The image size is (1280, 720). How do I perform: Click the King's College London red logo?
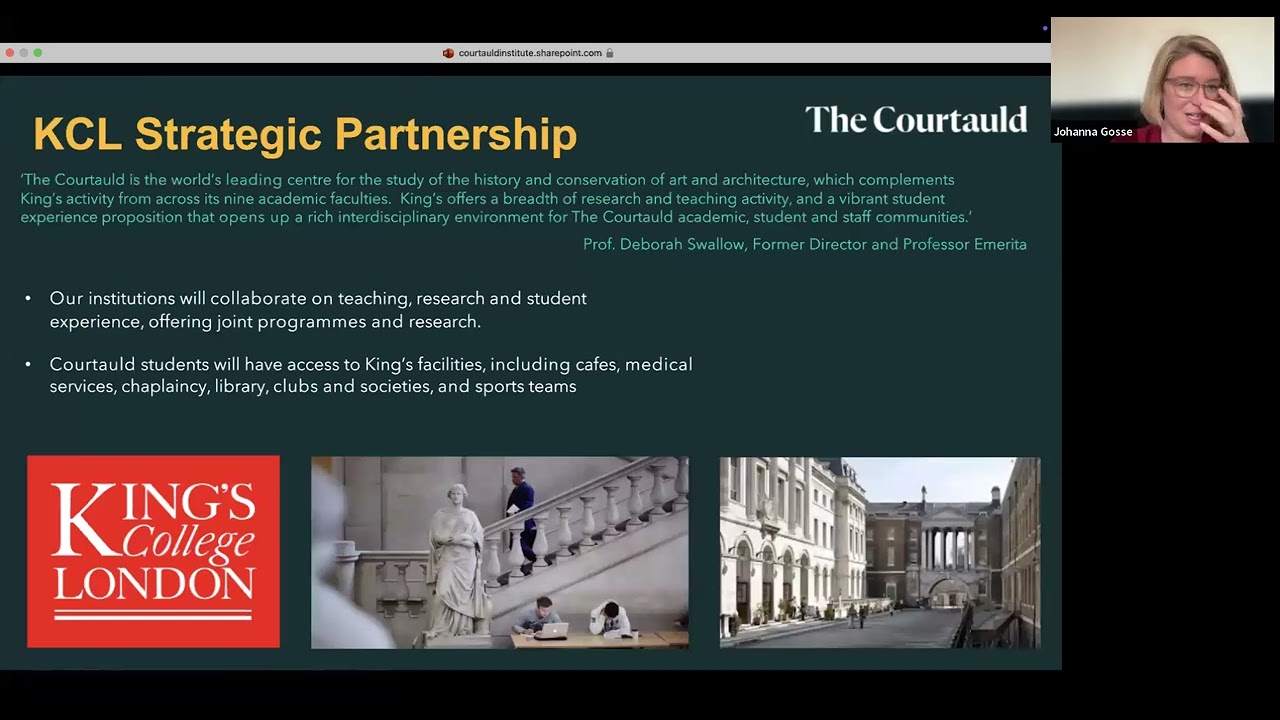pyautogui.click(x=153, y=551)
